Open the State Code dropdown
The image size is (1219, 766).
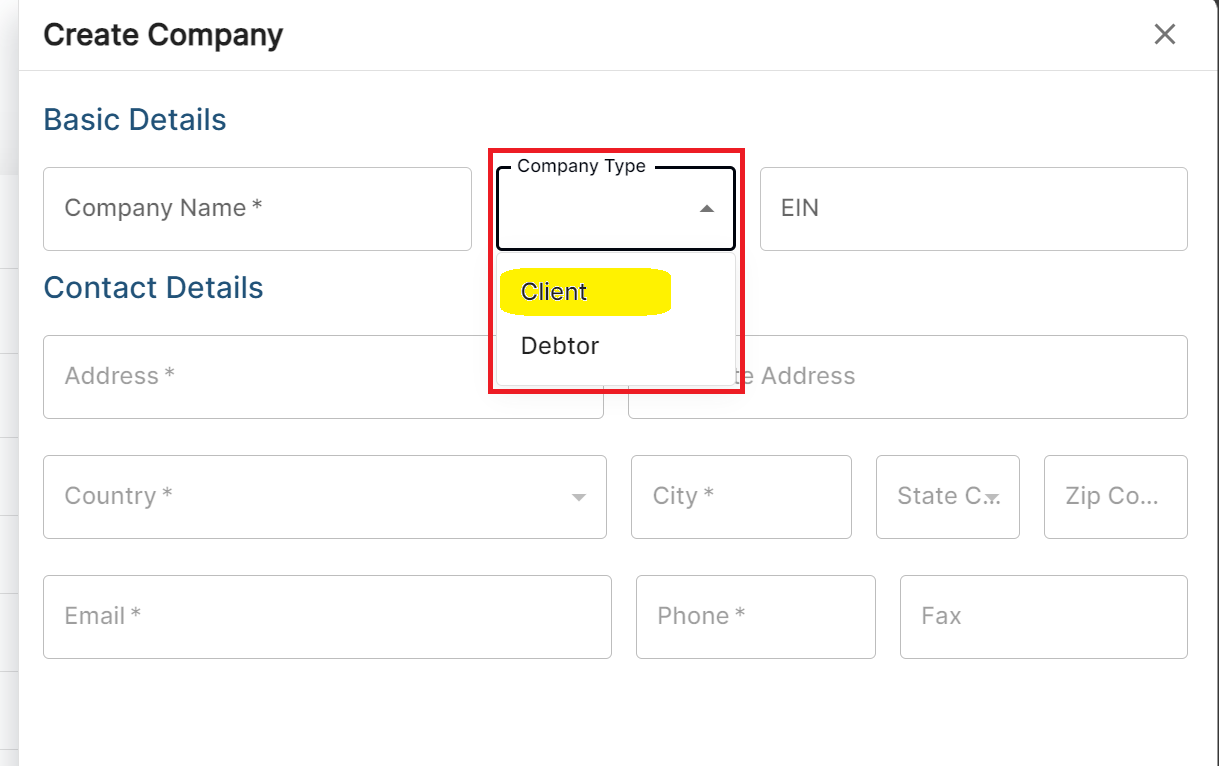click(947, 497)
